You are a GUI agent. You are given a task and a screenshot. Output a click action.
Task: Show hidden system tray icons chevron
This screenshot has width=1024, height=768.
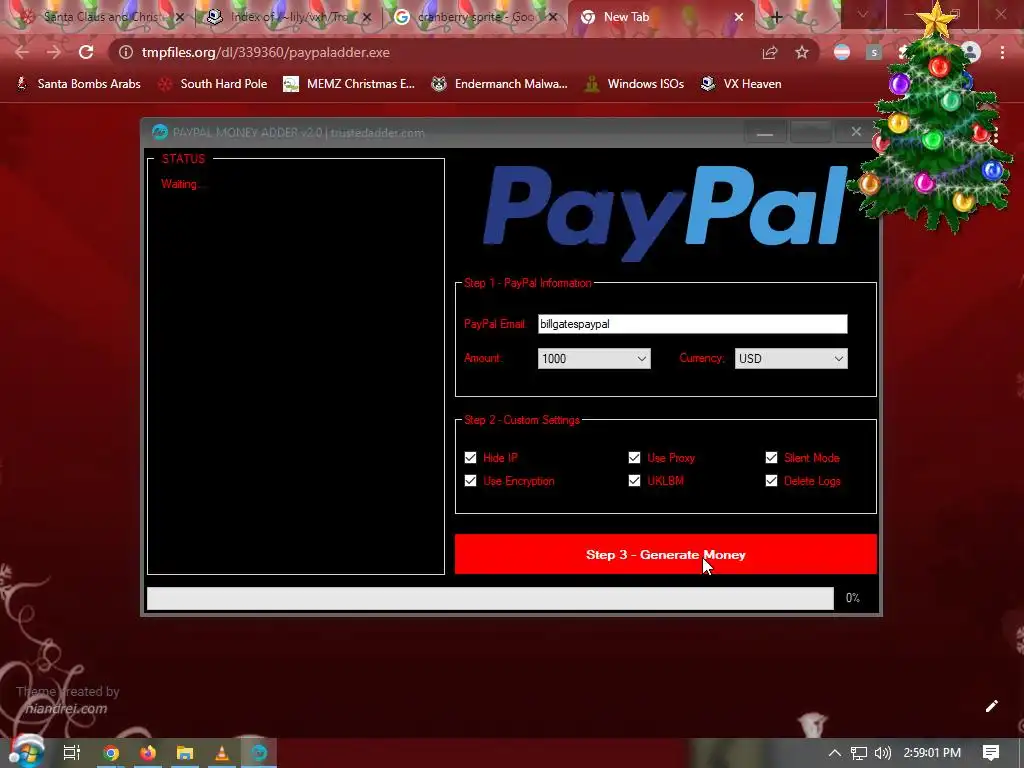tap(835, 753)
